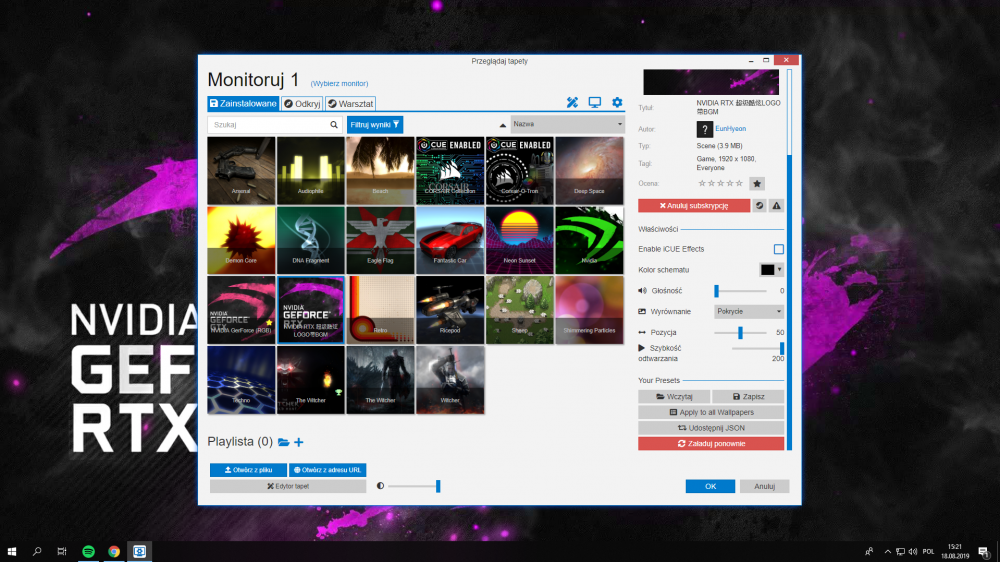Open the Nazwa sort dropdown
The width and height of the screenshot is (1000, 562).
click(x=567, y=124)
